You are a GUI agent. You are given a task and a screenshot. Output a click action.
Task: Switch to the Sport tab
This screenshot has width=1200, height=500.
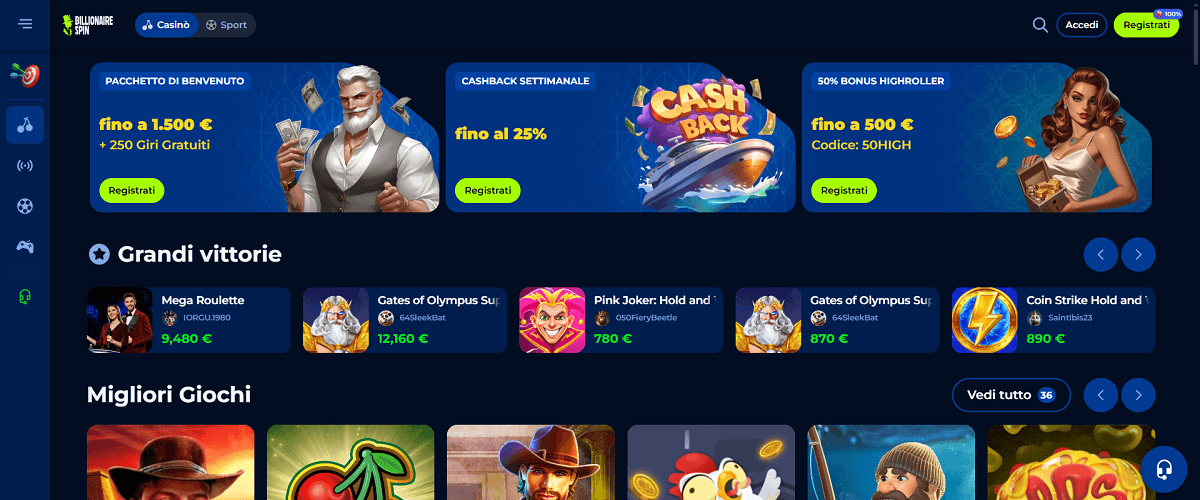pos(226,25)
